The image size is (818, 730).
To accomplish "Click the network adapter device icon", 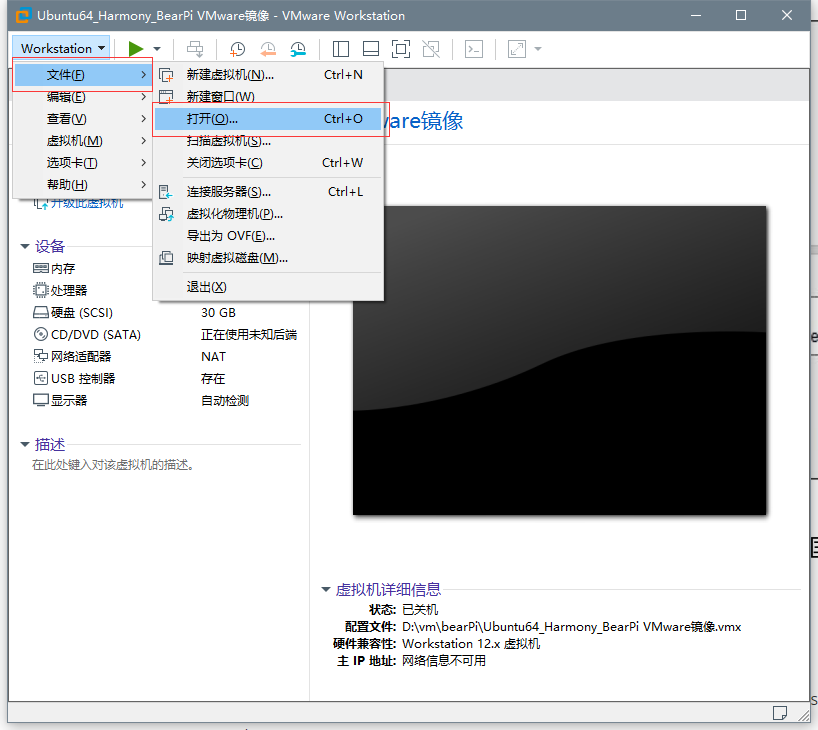I will point(41,356).
